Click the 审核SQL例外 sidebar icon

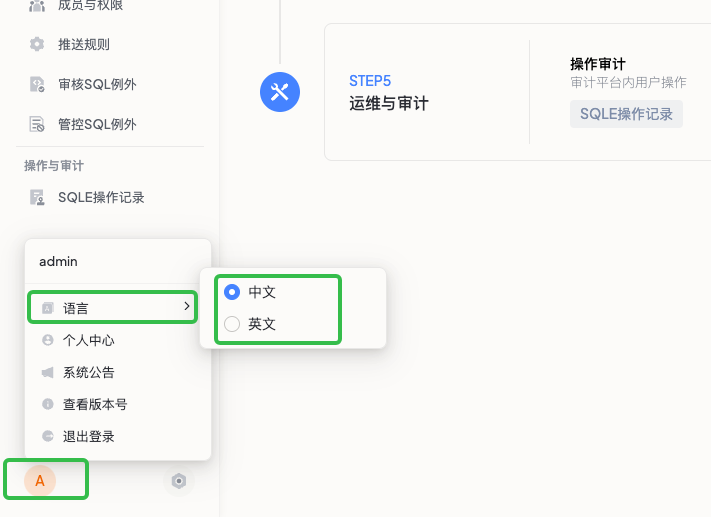[37, 84]
